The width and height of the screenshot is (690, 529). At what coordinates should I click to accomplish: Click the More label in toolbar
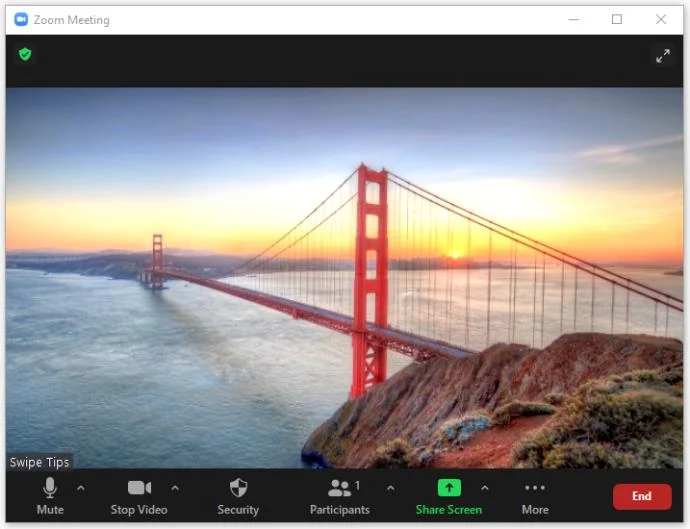coord(535,510)
